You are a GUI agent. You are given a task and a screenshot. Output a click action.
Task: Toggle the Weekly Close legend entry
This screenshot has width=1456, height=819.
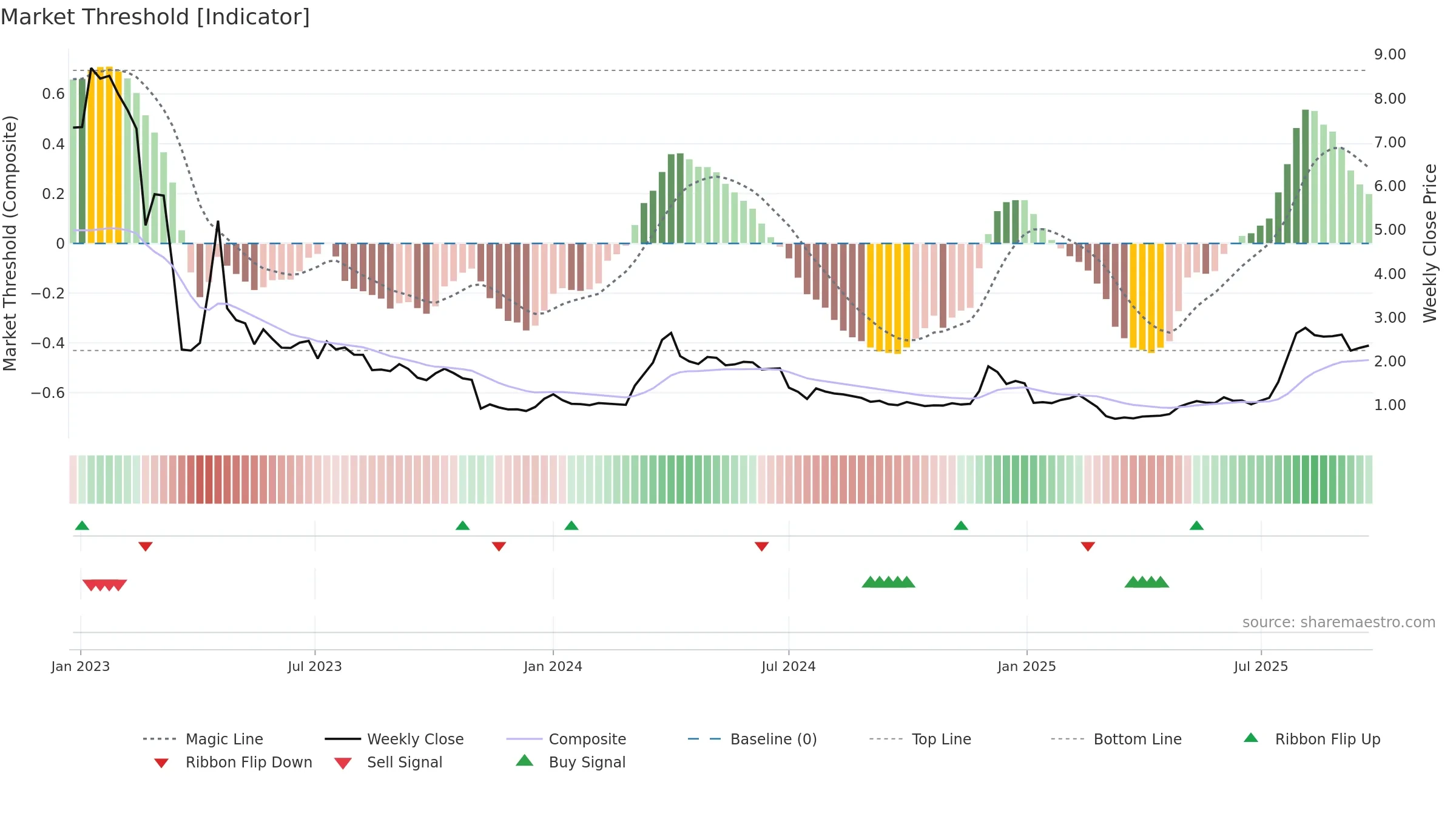(394, 739)
